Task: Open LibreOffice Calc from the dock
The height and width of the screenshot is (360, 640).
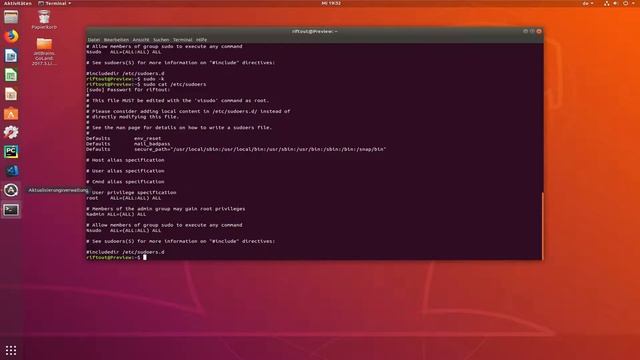Action: pos(11,75)
